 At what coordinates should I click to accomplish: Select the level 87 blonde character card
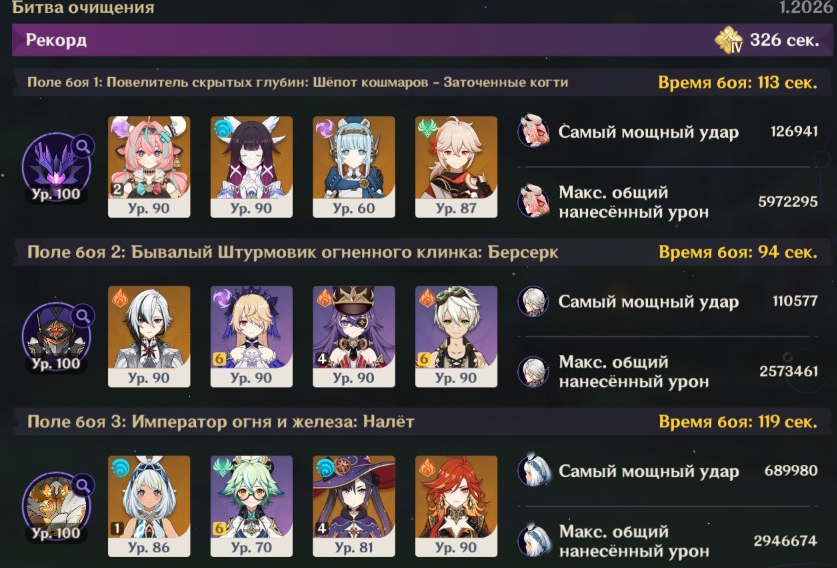coord(456,167)
